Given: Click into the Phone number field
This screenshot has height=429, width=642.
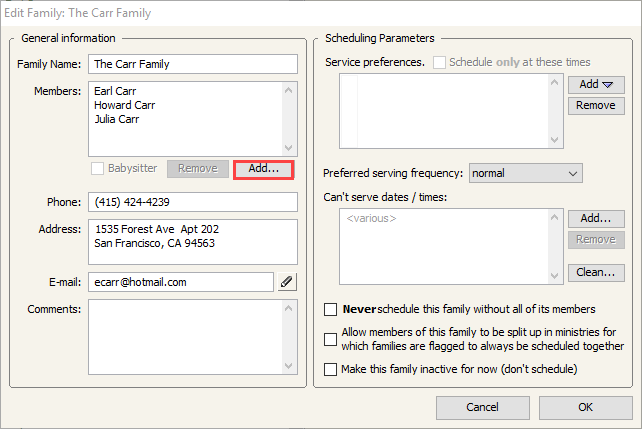Looking at the screenshot, I should tap(193, 202).
